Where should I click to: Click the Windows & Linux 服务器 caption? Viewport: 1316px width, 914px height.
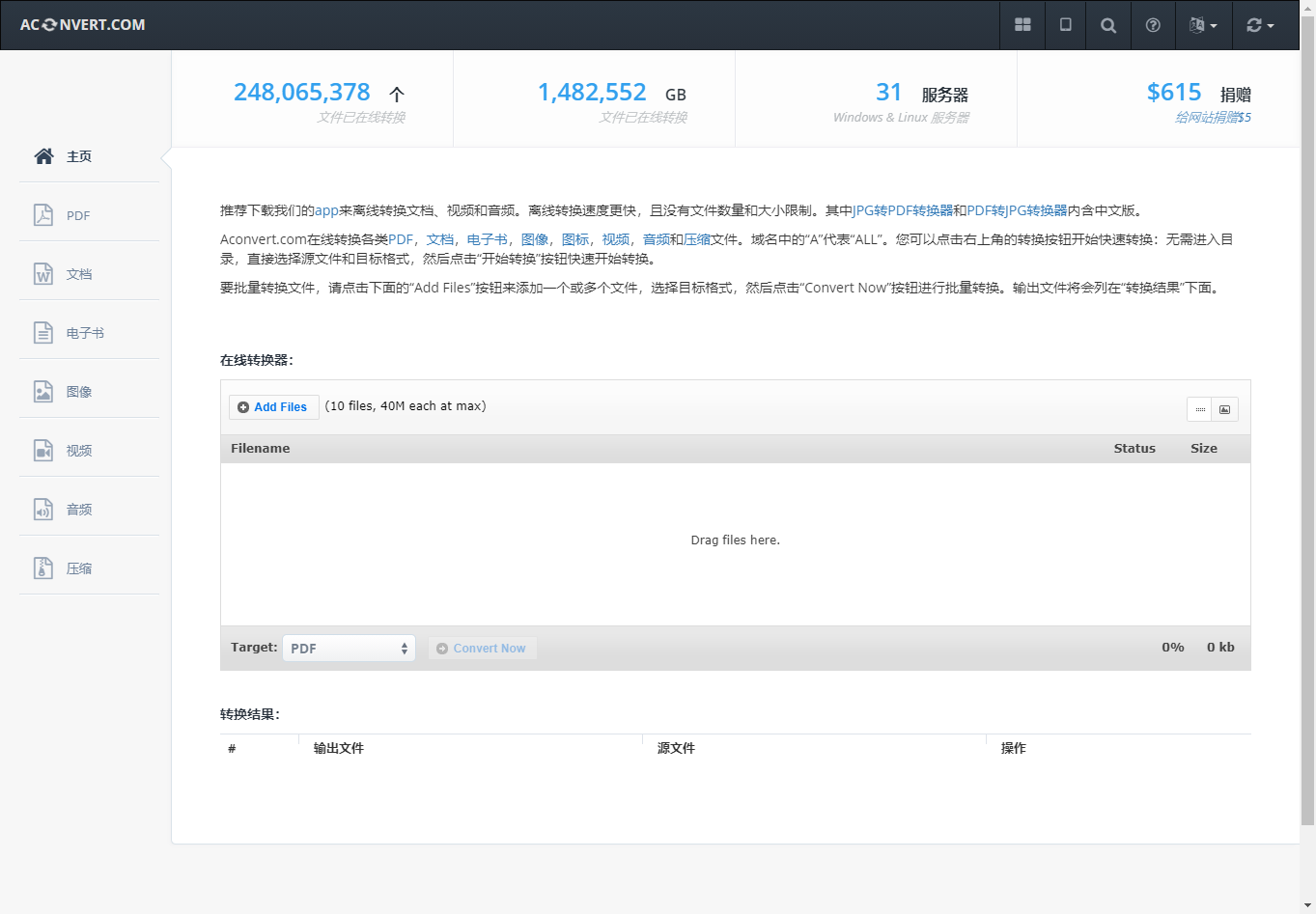[x=901, y=118]
